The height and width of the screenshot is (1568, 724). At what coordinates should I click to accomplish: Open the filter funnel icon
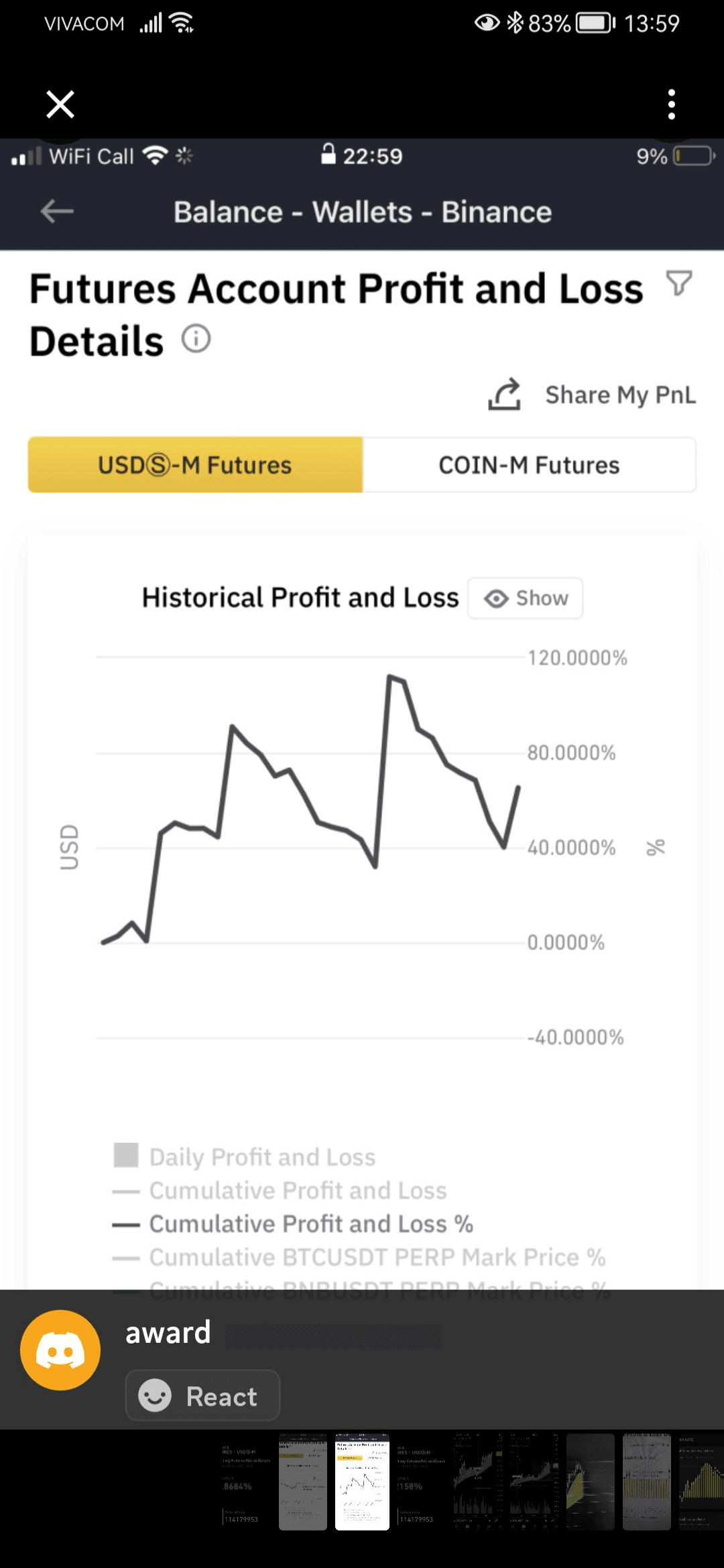coord(678,283)
